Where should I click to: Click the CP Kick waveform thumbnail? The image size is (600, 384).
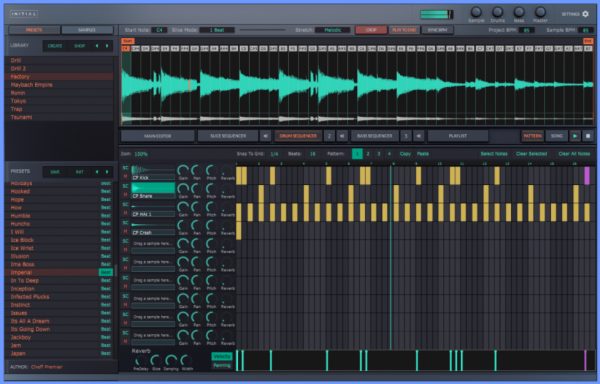point(153,170)
